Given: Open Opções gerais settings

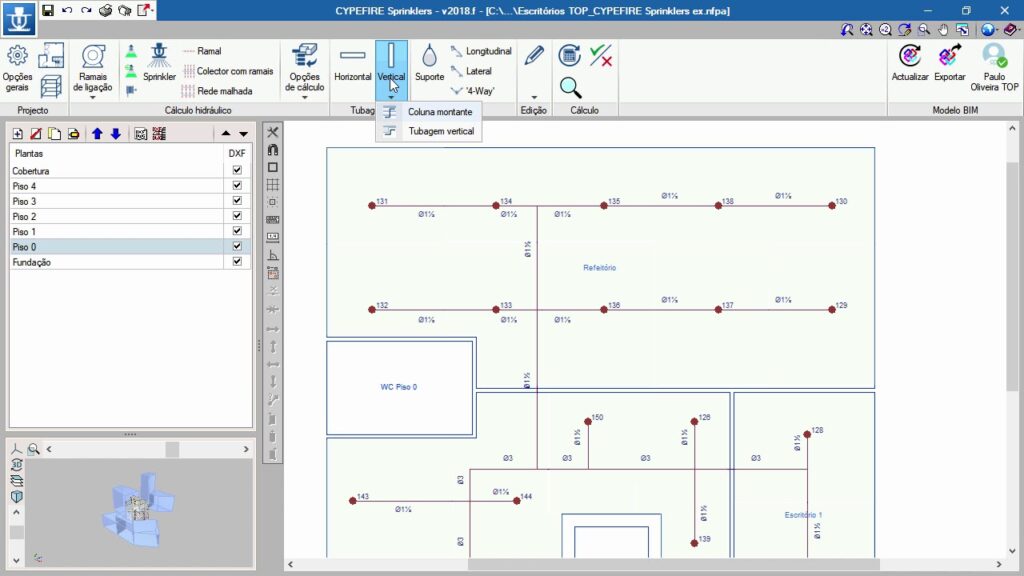Looking at the screenshot, I should pos(17,66).
